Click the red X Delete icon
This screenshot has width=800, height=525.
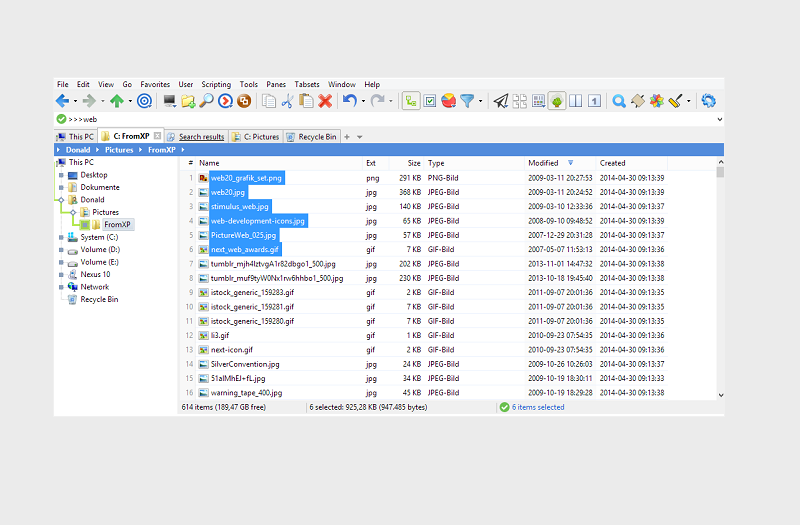coord(325,101)
